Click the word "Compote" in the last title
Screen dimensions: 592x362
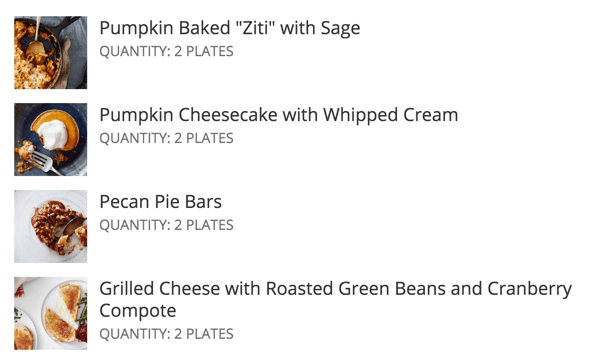pos(138,311)
